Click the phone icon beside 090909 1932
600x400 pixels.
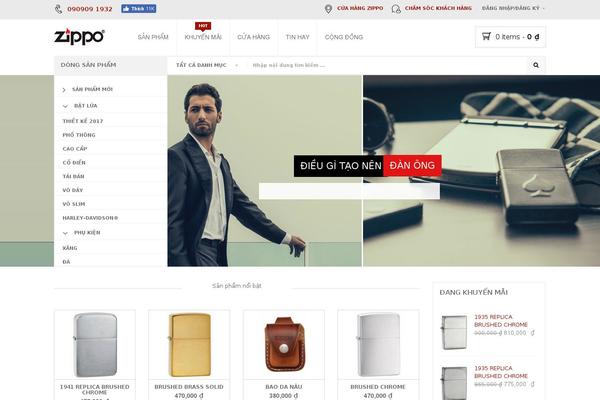59,9
